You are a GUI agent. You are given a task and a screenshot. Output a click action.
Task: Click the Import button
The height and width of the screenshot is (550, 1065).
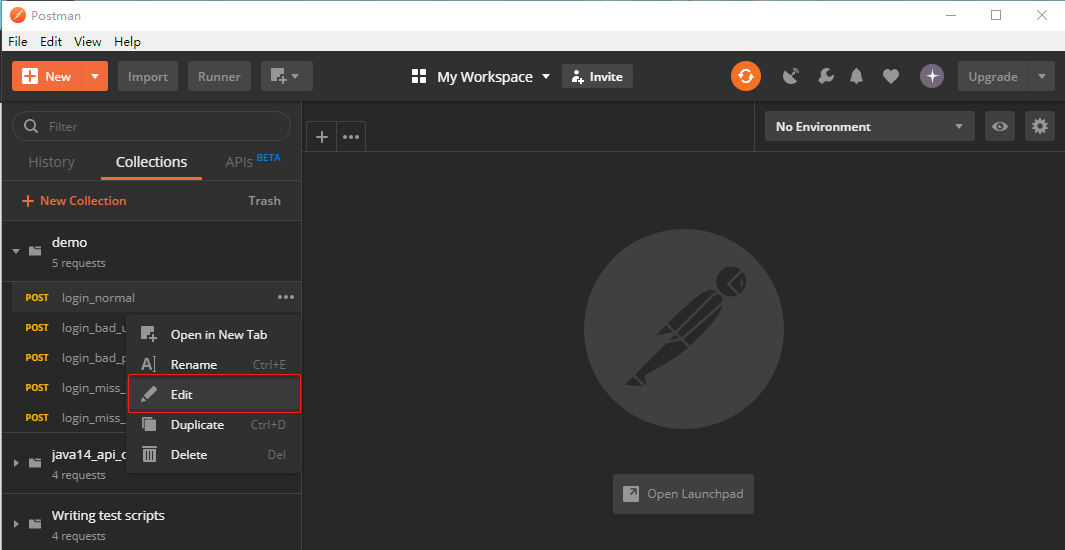148,76
